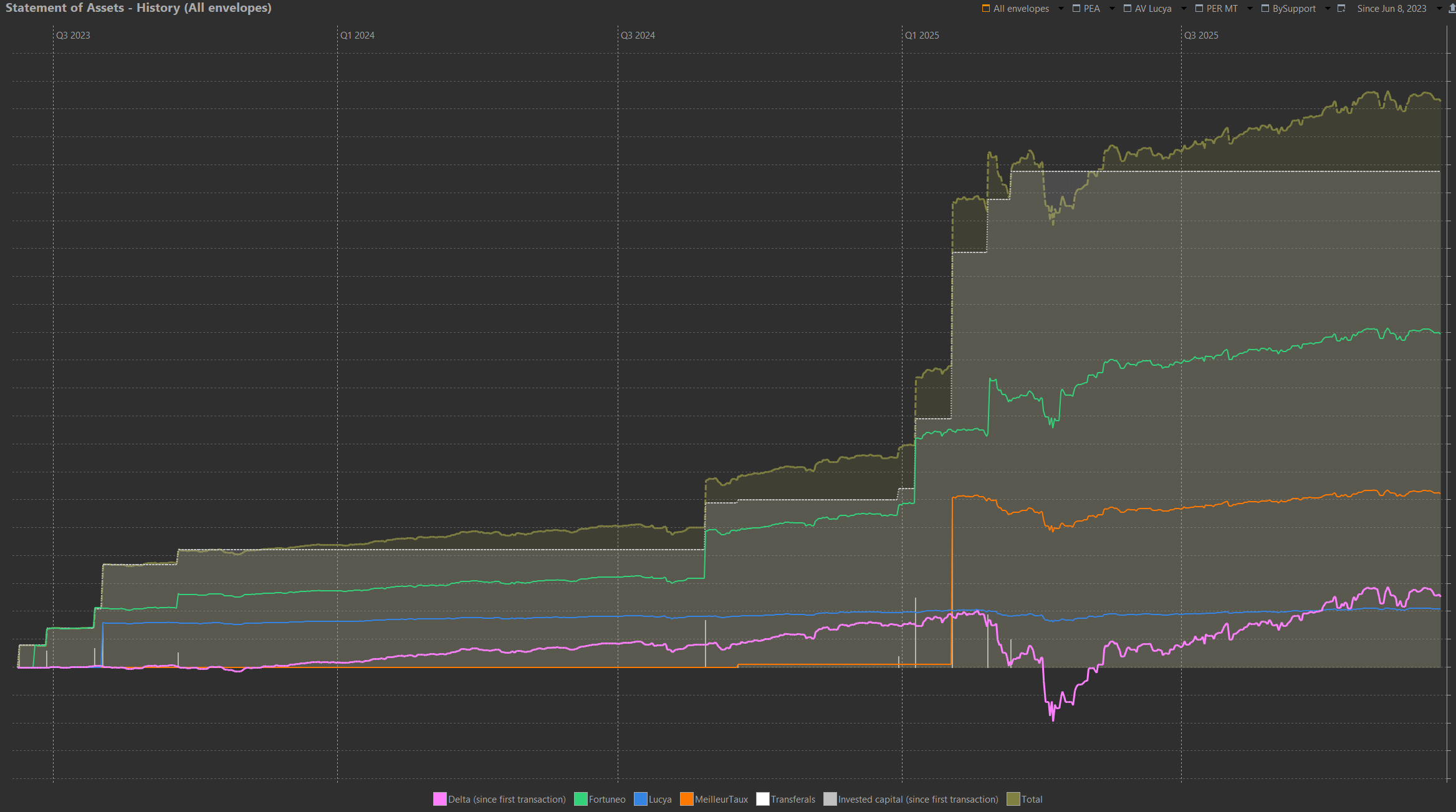Expand the All envelopes dropdown arrow
Screen dimensions: 1456x812
click(x=1061, y=9)
